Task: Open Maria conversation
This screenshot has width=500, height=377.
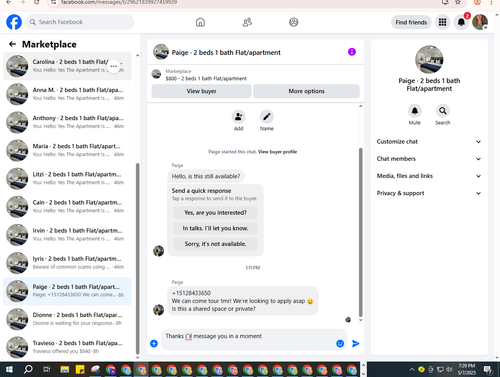Action: pos(67,150)
